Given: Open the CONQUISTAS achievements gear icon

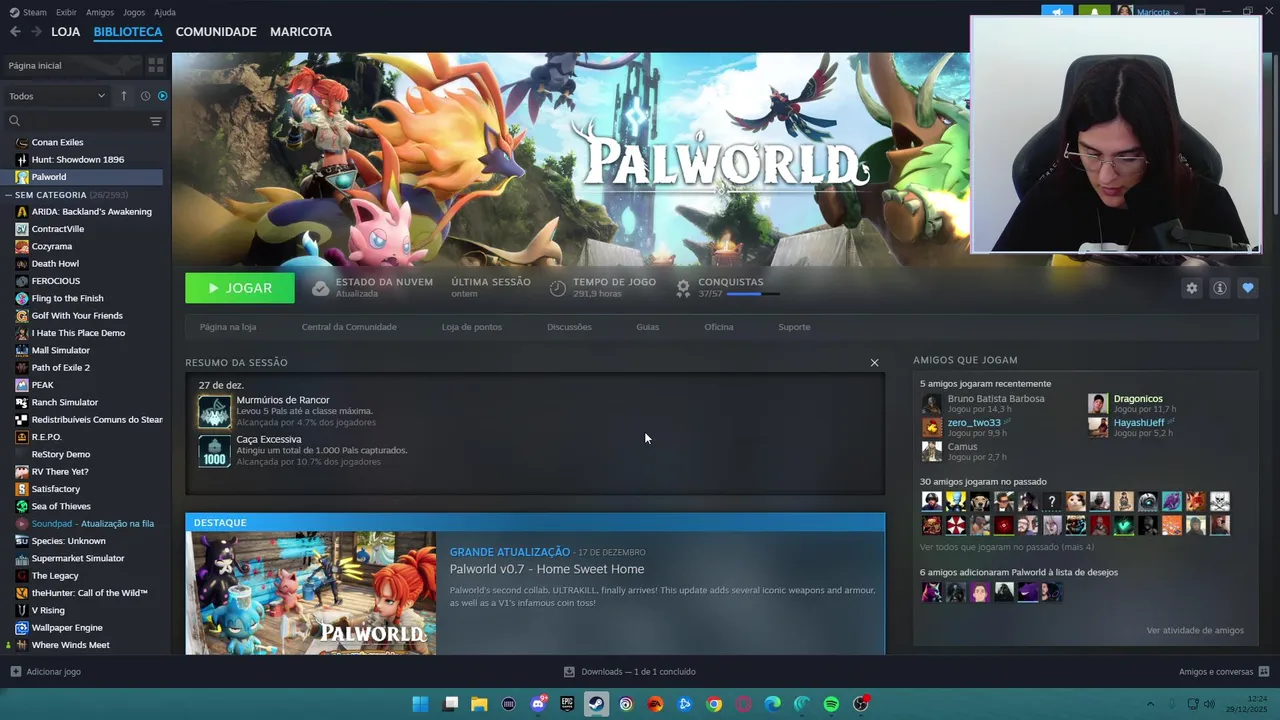Looking at the screenshot, I should coord(683,288).
